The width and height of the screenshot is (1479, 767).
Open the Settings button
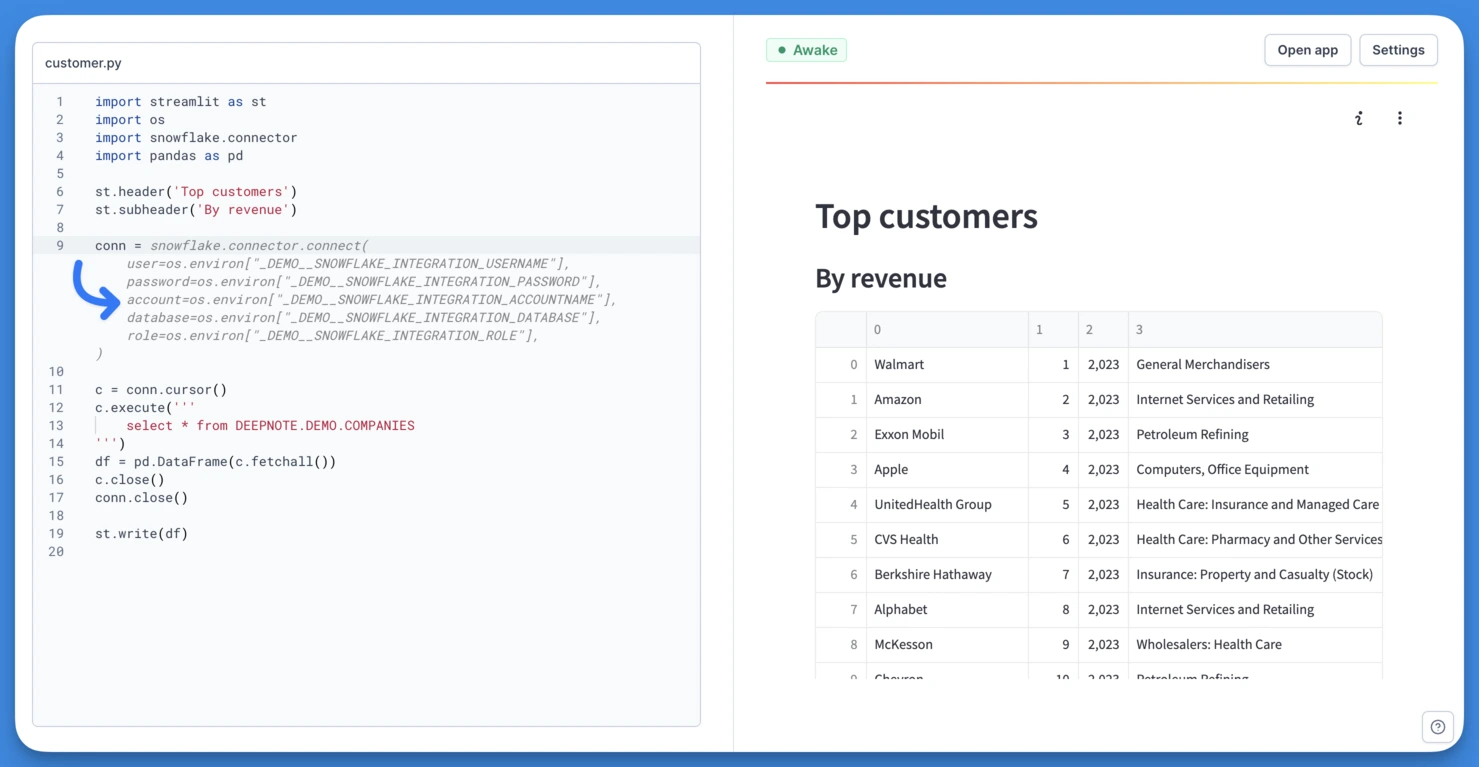pos(1398,50)
